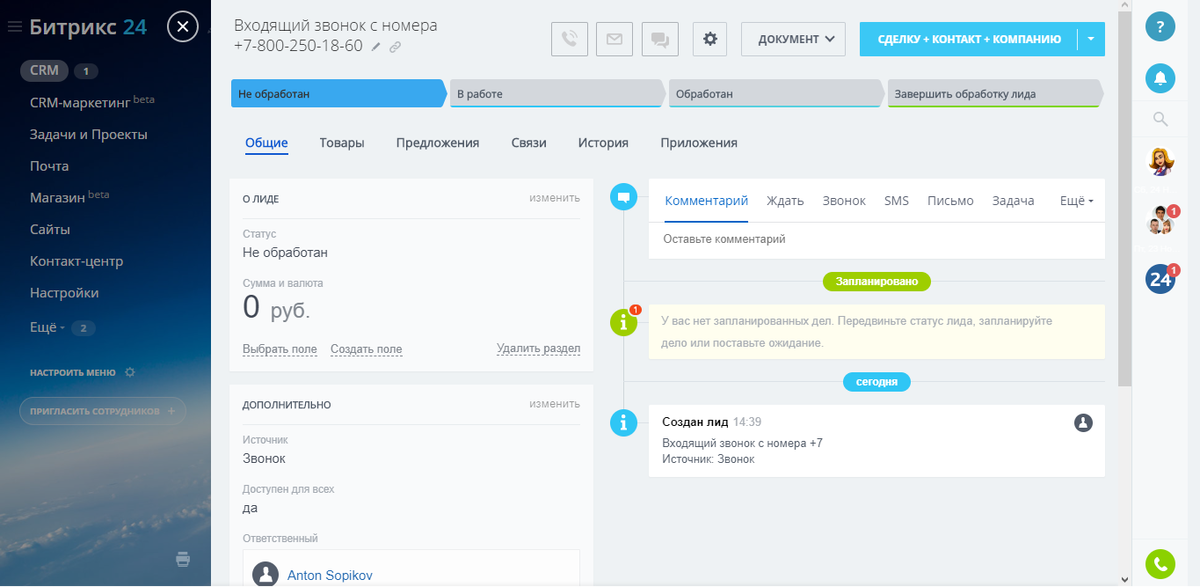Open group chat avatar with badge
The image size is (1200, 587).
pos(1160,220)
